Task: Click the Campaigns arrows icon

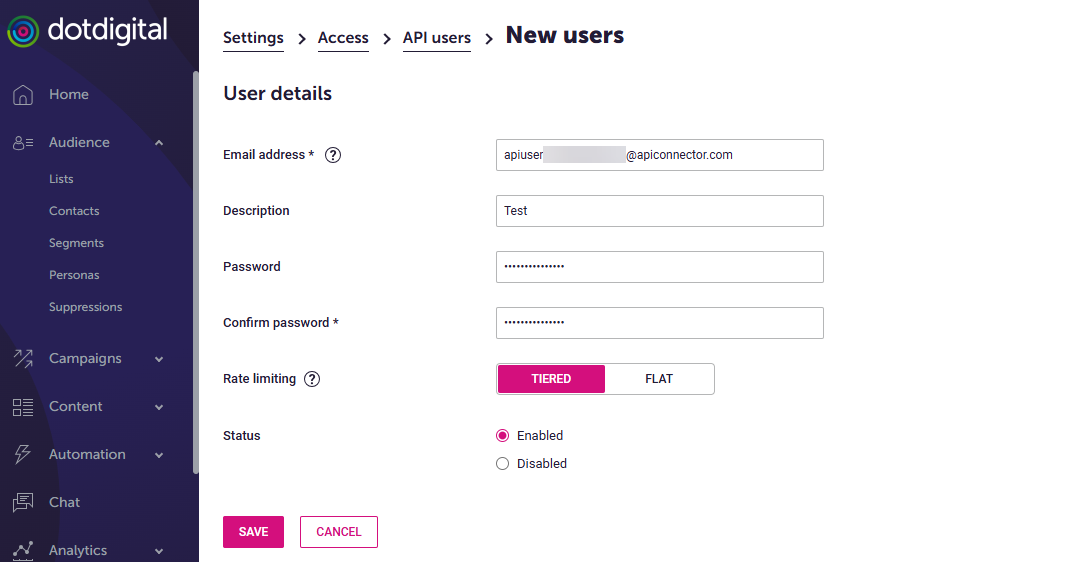Action: [23, 359]
